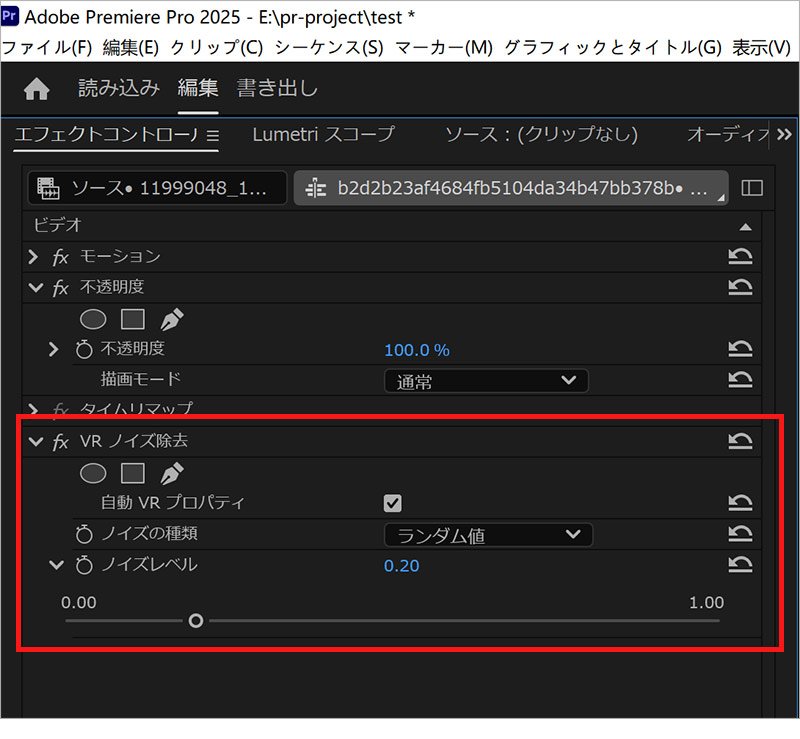Create ellipse mask under VR ノイズ除去
Viewport: 800px width, 739px height.
tap(93, 474)
